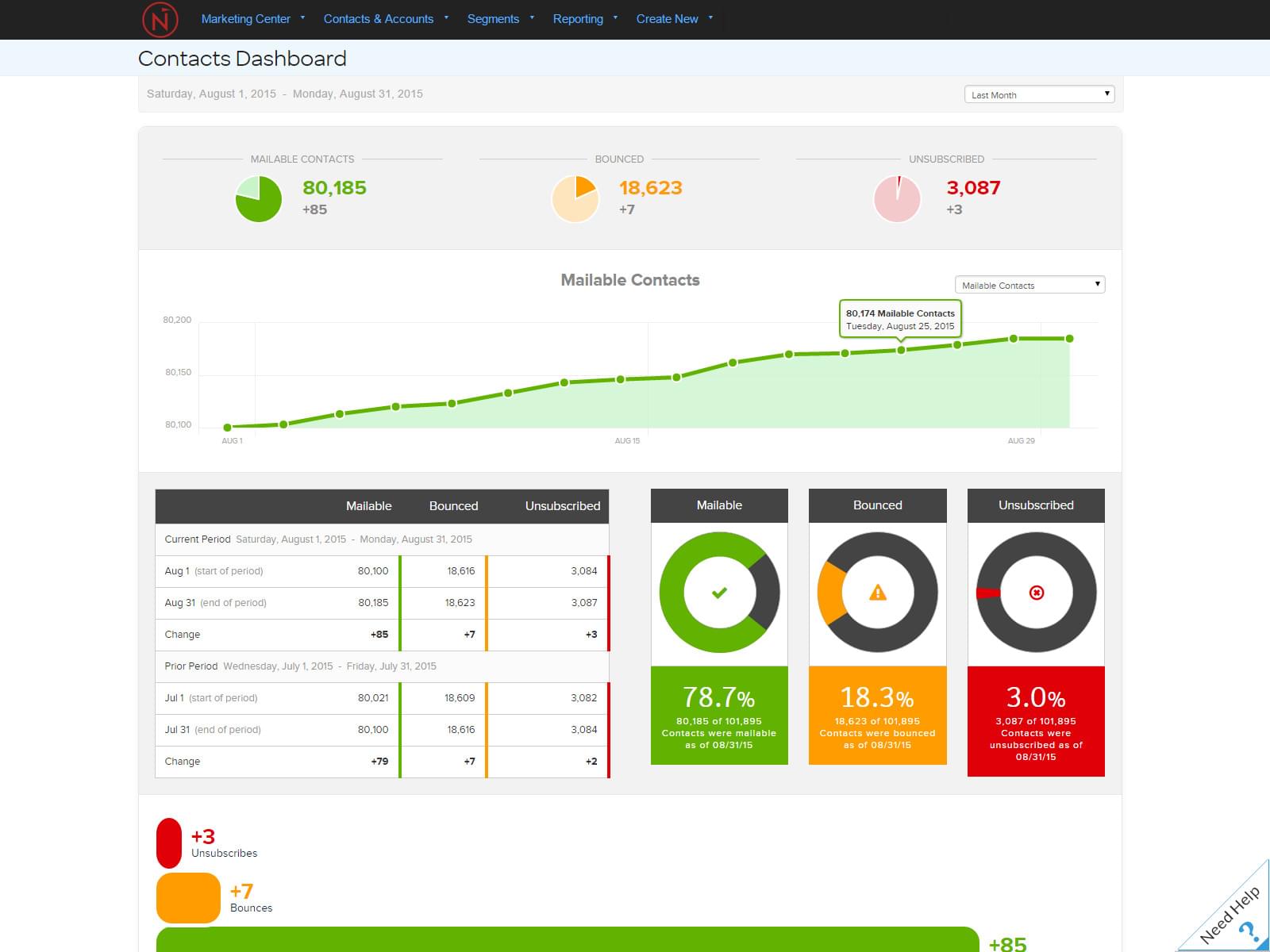Click Segments in the navigation bar
The width and height of the screenshot is (1270, 952).
tap(493, 18)
